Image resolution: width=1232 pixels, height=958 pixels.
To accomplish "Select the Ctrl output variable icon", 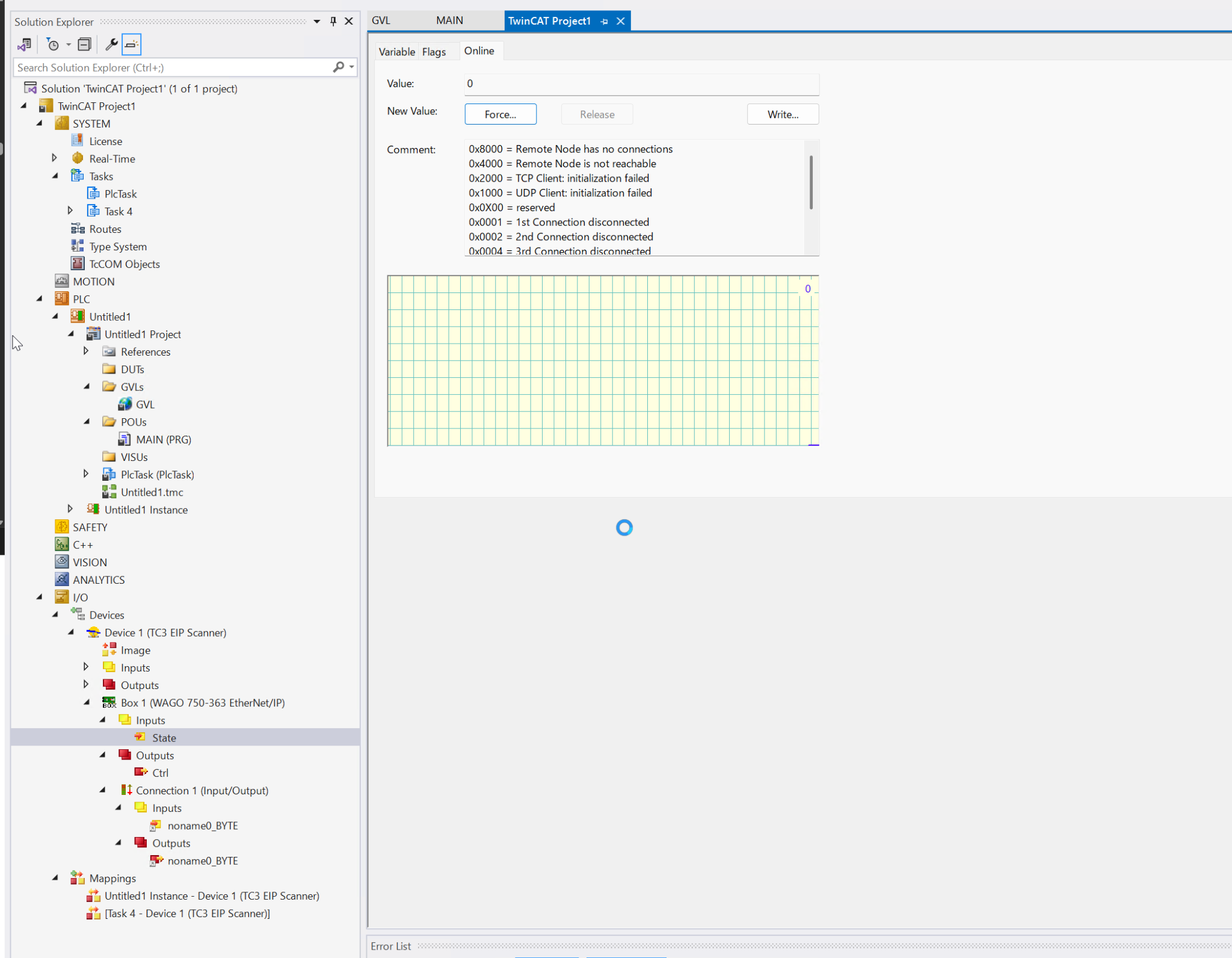I will pyautogui.click(x=141, y=772).
